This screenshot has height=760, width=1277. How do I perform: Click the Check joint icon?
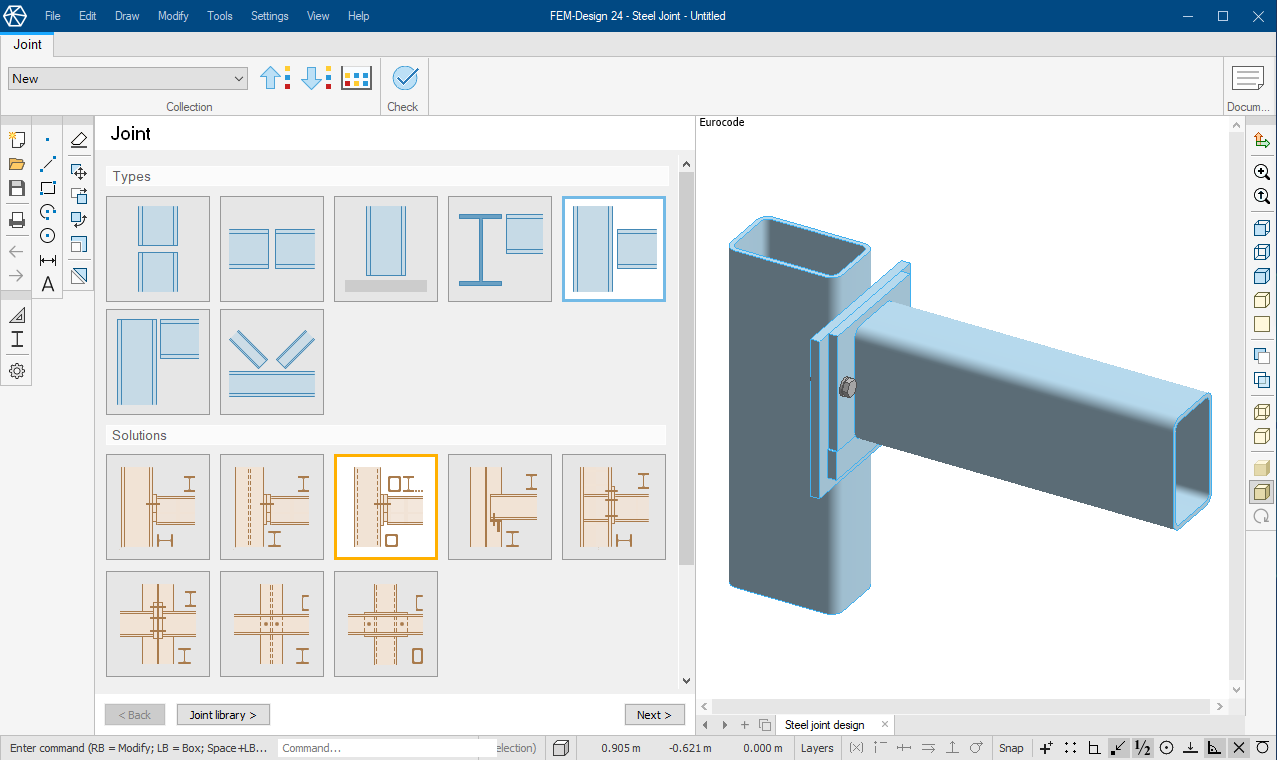click(x=404, y=78)
